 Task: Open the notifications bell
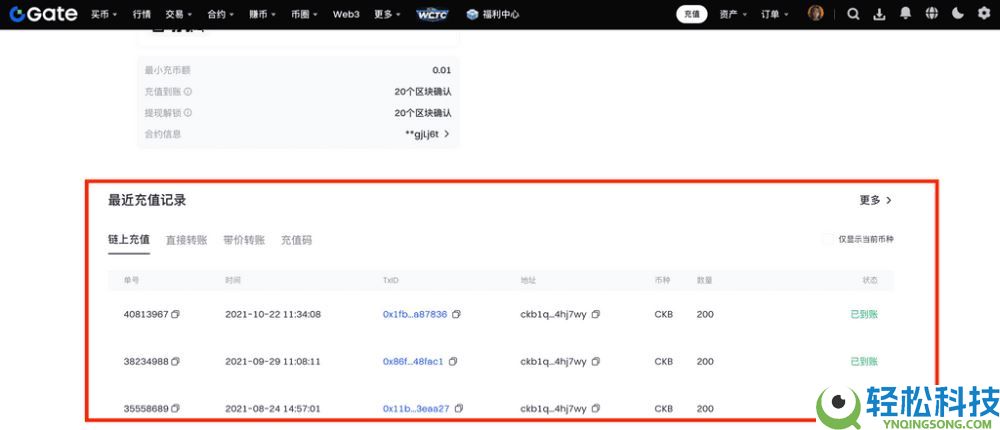pyautogui.click(x=906, y=13)
